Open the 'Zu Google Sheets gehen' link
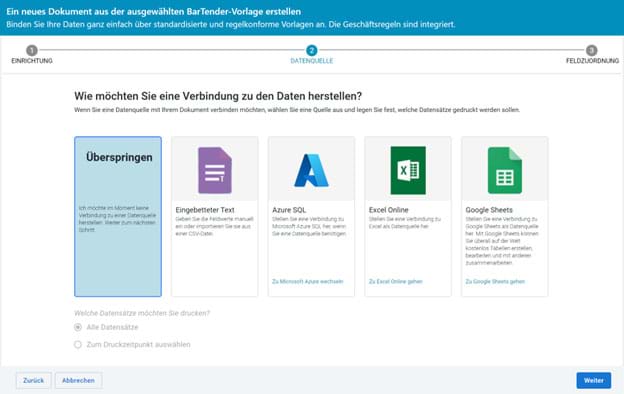The width and height of the screenshot is (624, 394). (x=495, y=281)
